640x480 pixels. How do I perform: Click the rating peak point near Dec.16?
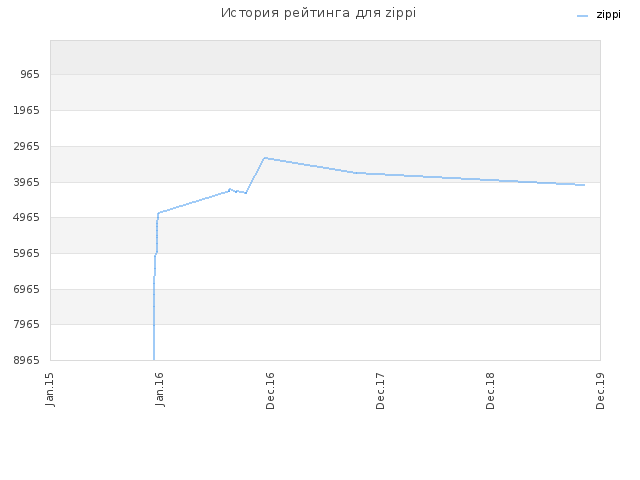[265, 158]
